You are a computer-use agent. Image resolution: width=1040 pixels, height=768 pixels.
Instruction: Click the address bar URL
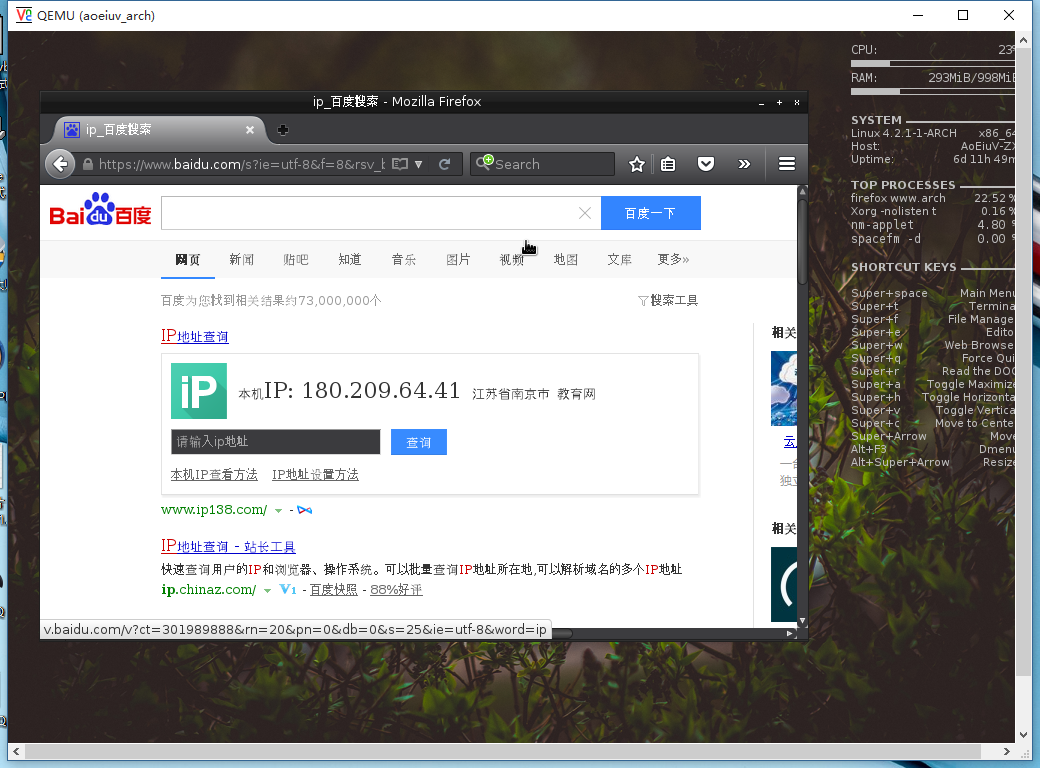[x=241, y=164]
